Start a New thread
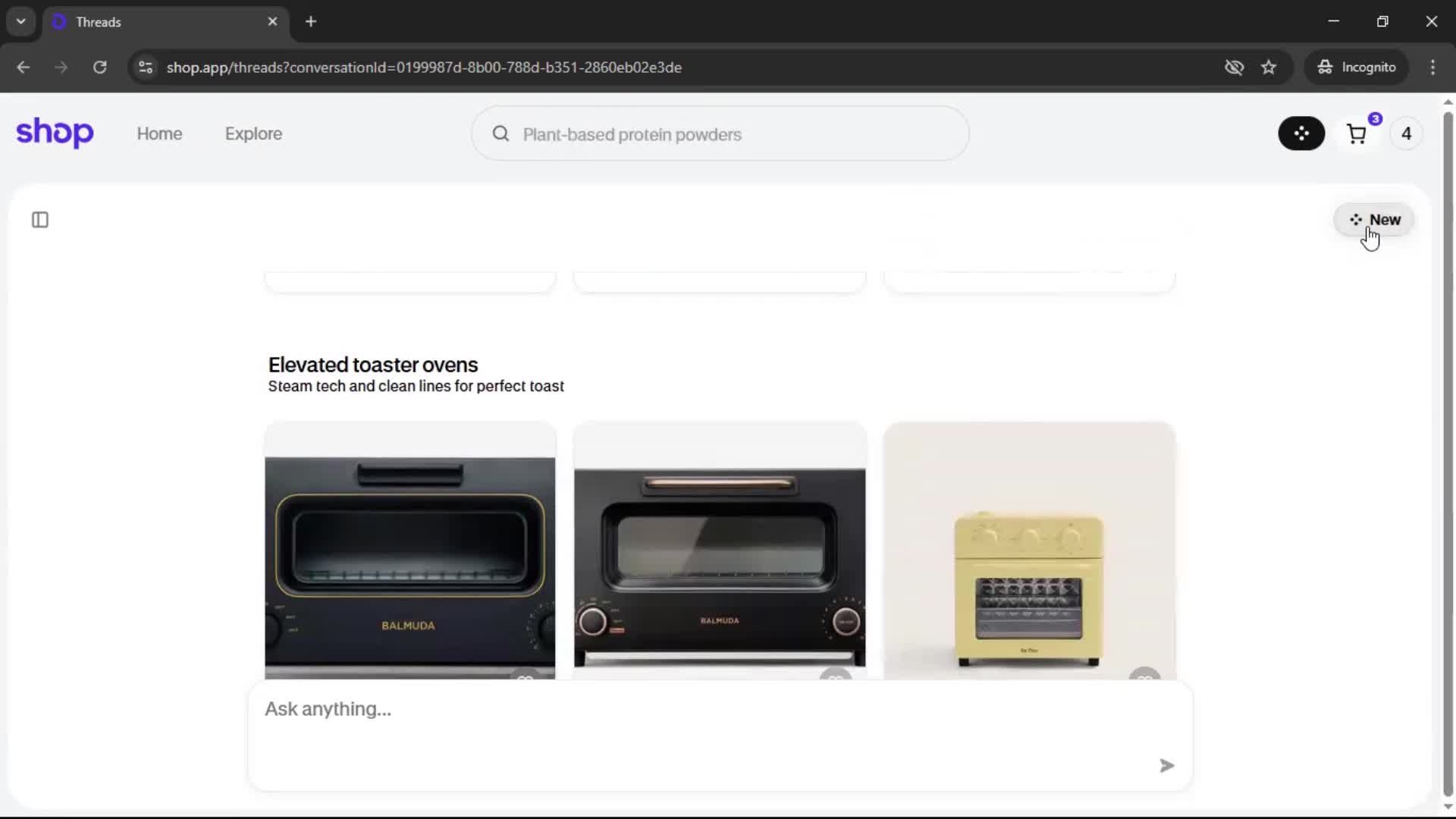The width and height of the screenshot is (1456, 819). click(x=1374, y=220)
